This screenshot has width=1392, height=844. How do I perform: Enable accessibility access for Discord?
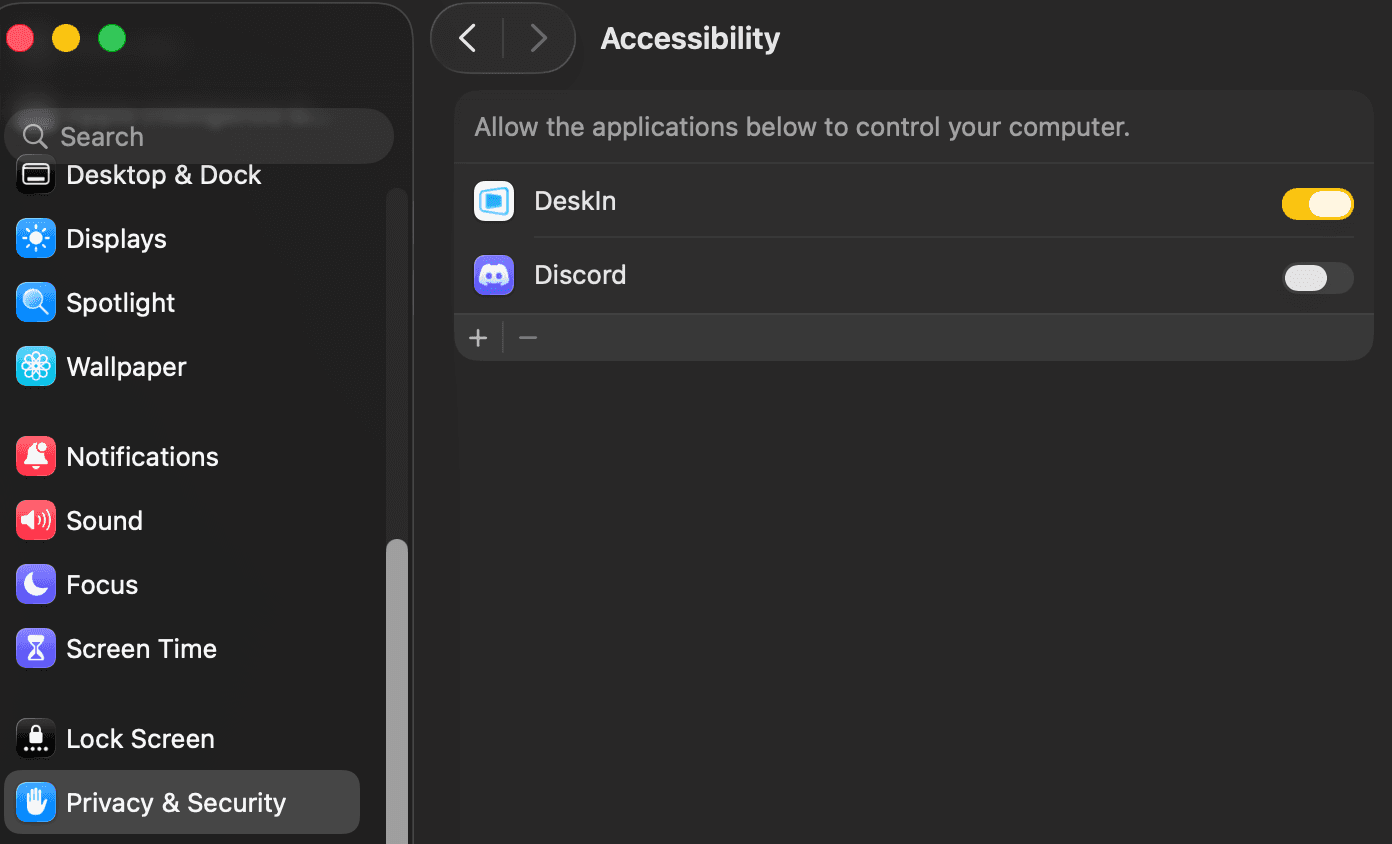(1318, 278)
